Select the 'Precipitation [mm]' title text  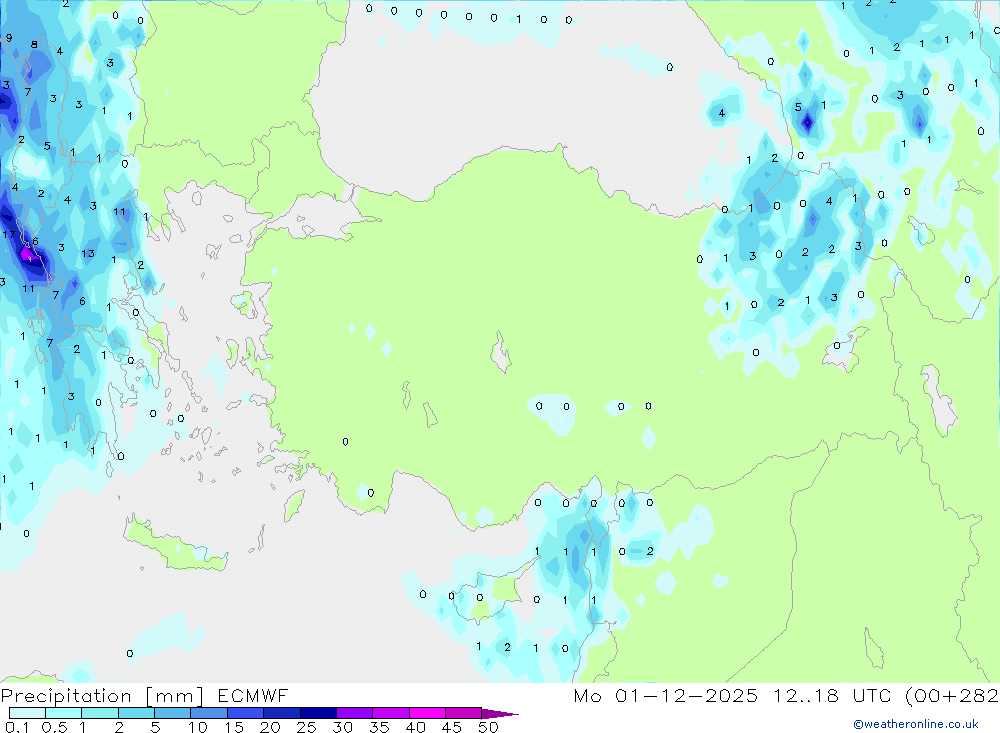[102, 696]
